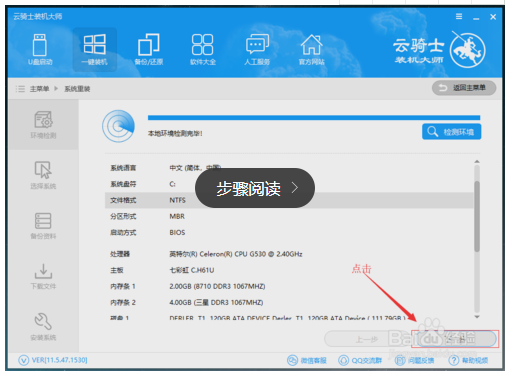
Task: Open 微信客服 in the status bar
Action: [x=307, y=360]
